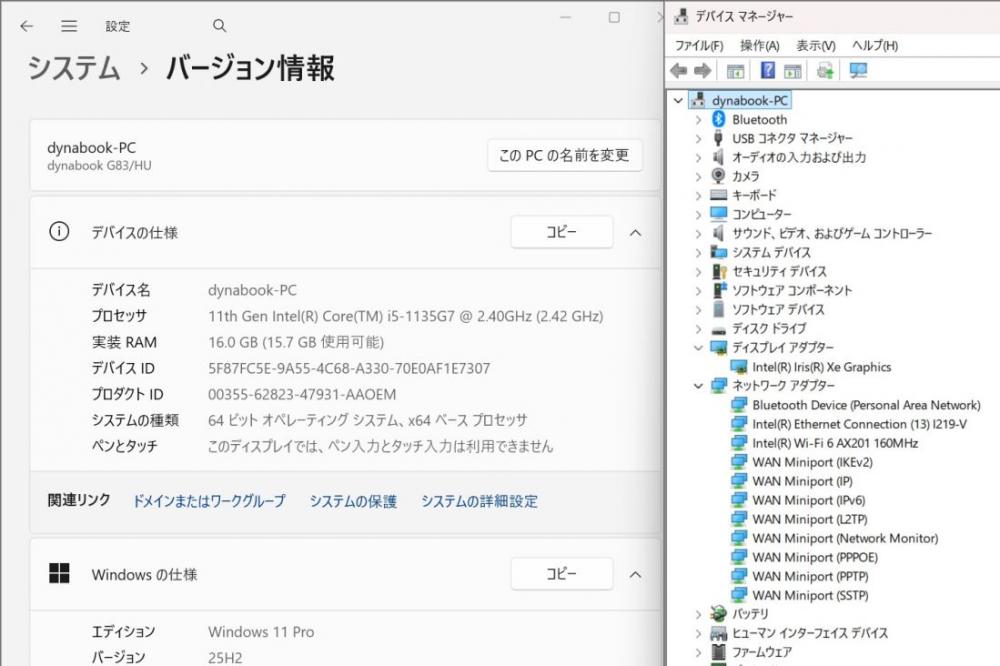The image size is (1000, 666).
Task: Expand the キーボード device category
Action: (x=698, y=196)
